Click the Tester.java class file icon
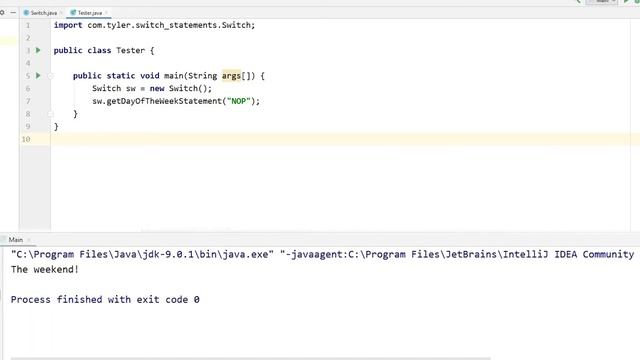This screenshot has width=640, height=360. [73, 13]
